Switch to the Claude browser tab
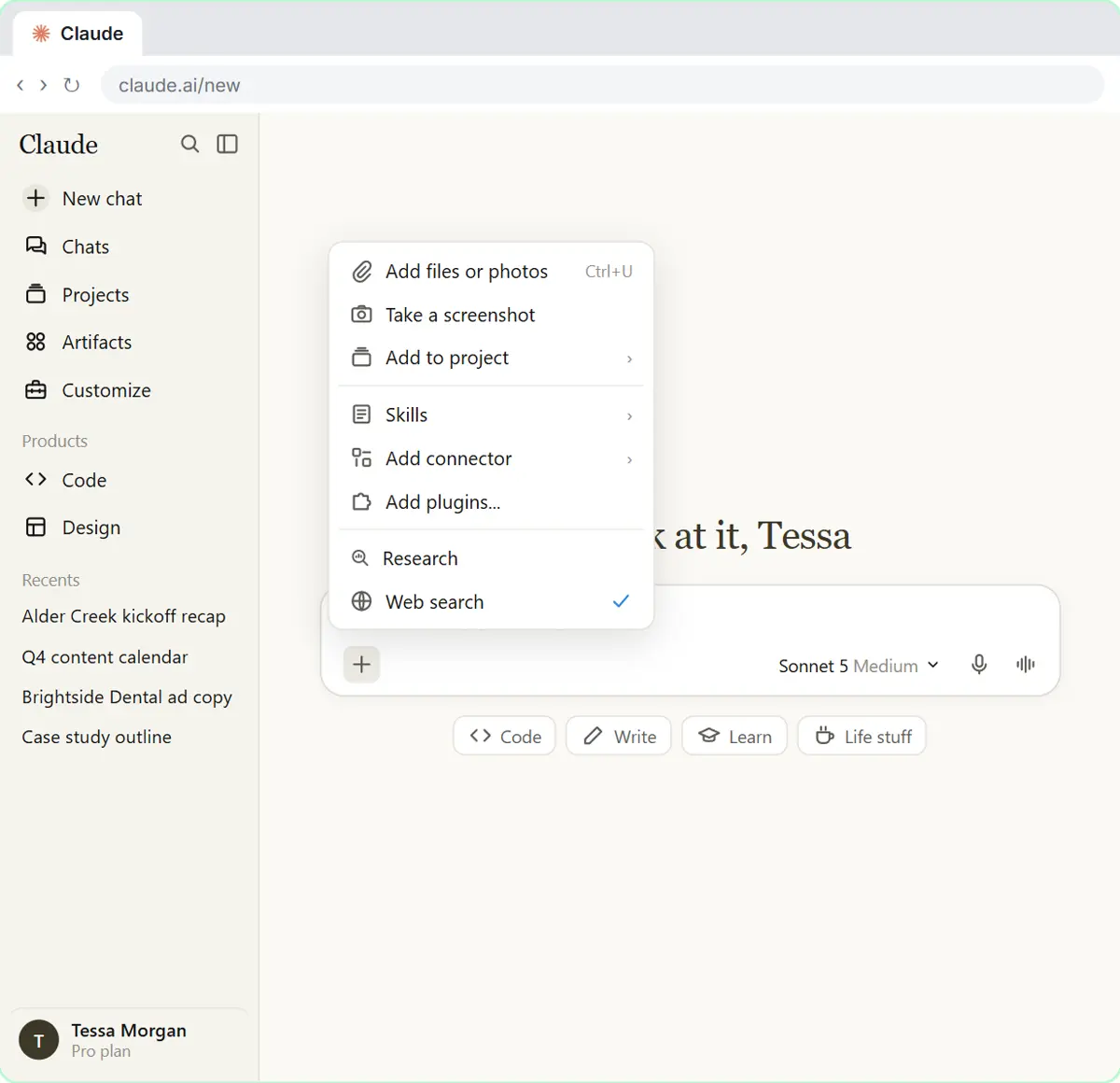 pyautogui.click(x=77, y=34)
